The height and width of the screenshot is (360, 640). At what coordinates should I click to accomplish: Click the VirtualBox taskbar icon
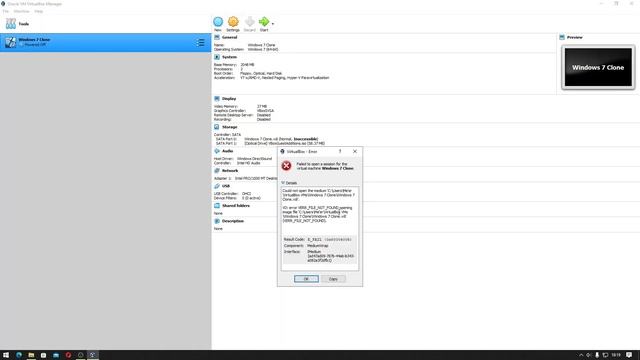coord(93,355)
